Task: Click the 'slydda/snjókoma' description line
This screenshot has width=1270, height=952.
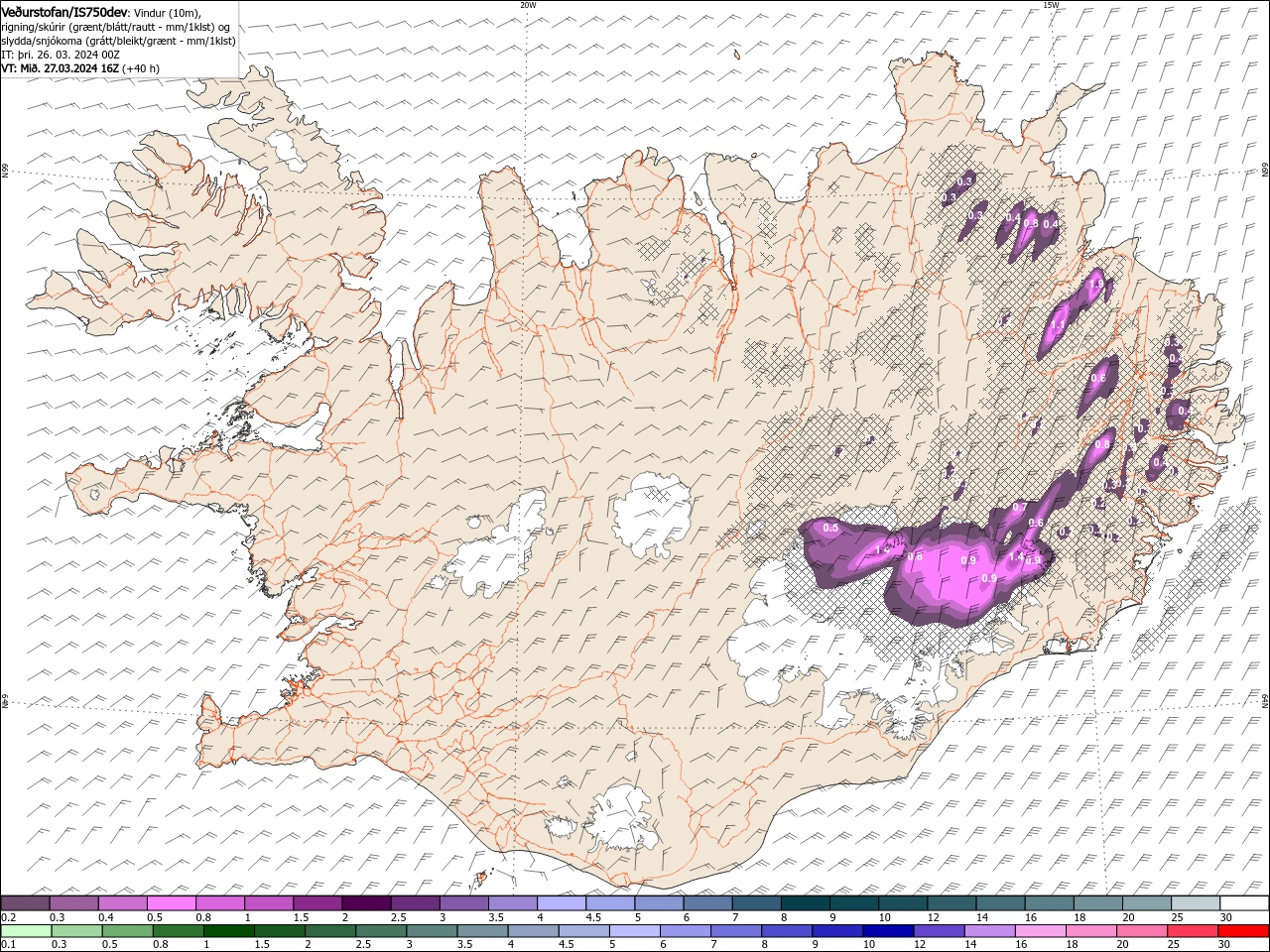Action: [118, 41]
